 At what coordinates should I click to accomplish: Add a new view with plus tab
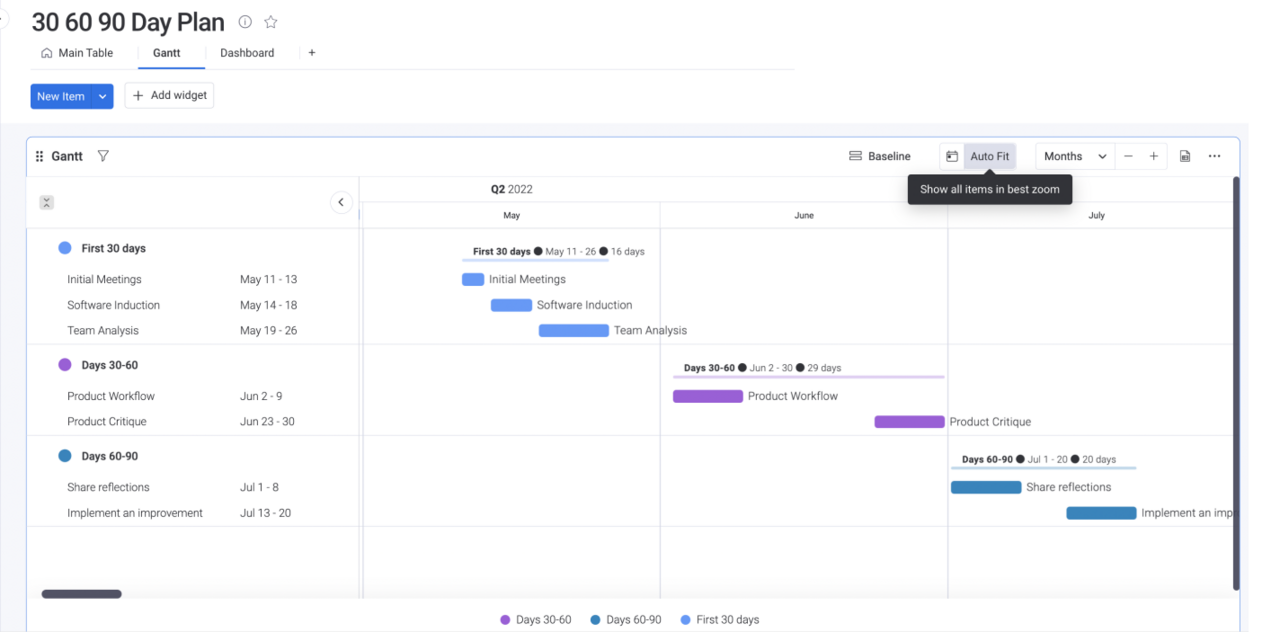(x=312, y=53)
